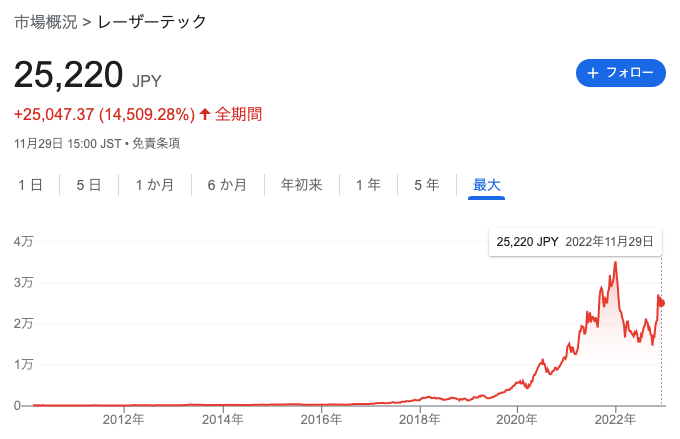
Task: Select the 5日 range tab
Action: [89, 185]
